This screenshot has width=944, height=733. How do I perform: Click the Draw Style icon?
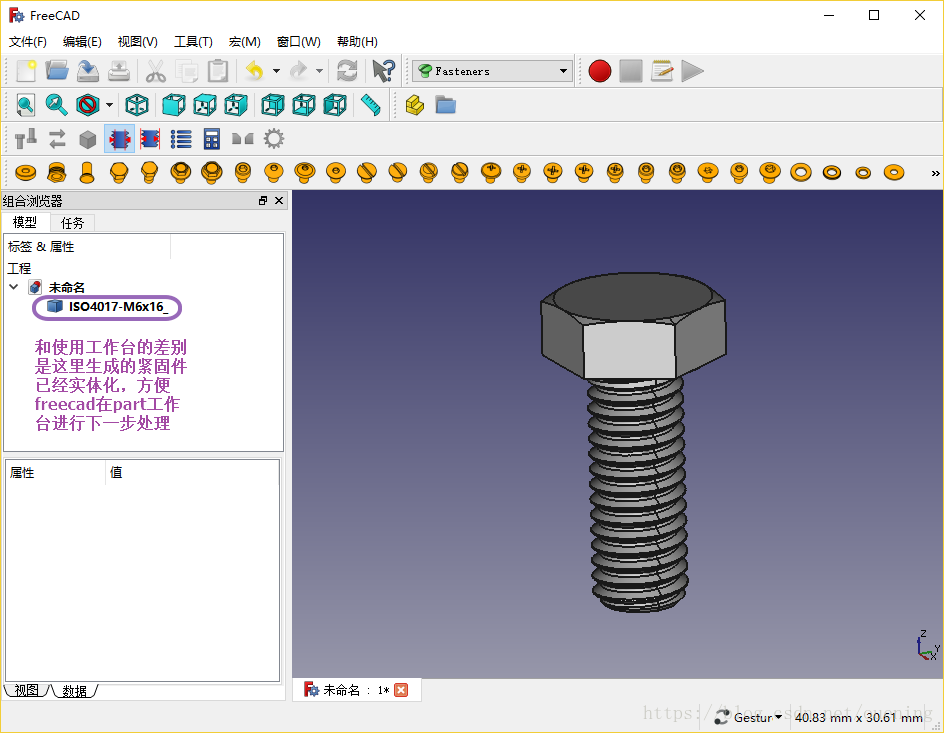pos(88,105)
